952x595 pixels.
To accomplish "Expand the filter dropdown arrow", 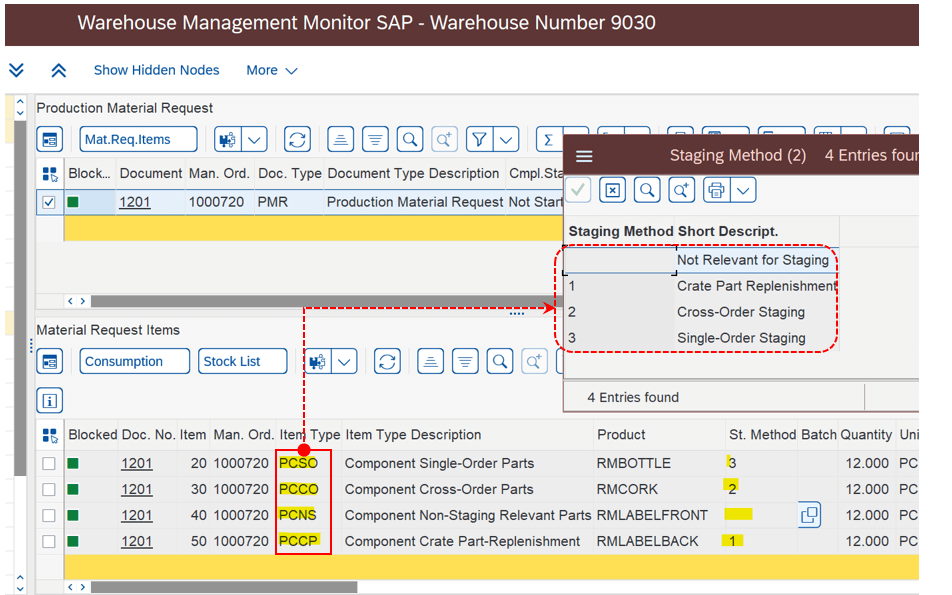I will 506,140.
